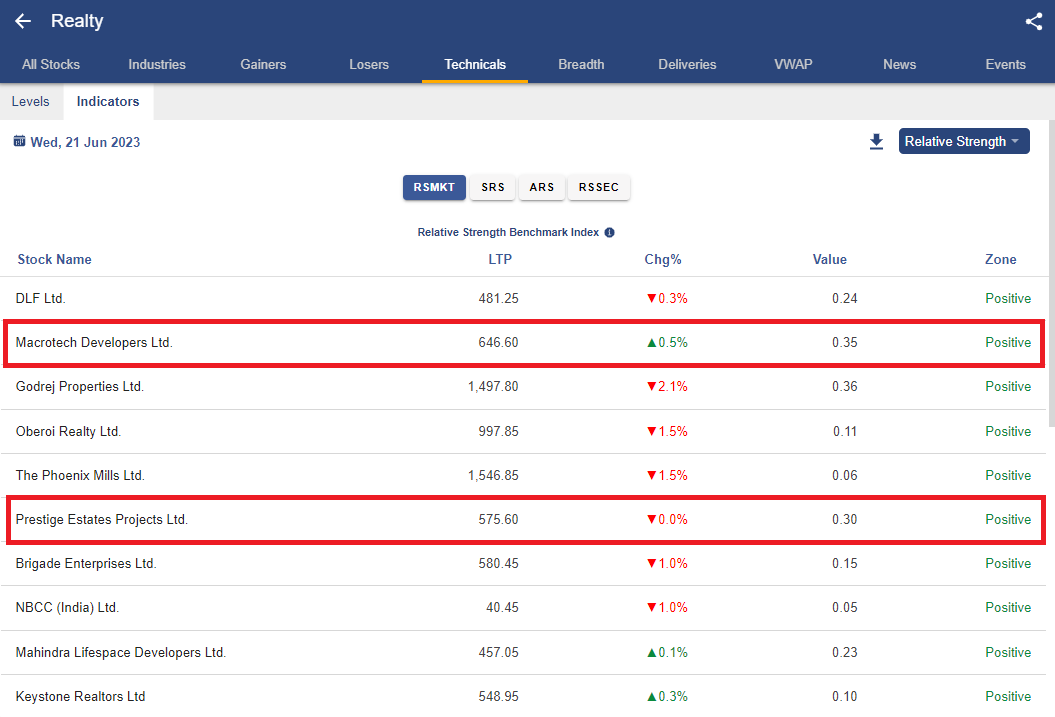
Task: Click the Realty page title
Action: [77, 21]
